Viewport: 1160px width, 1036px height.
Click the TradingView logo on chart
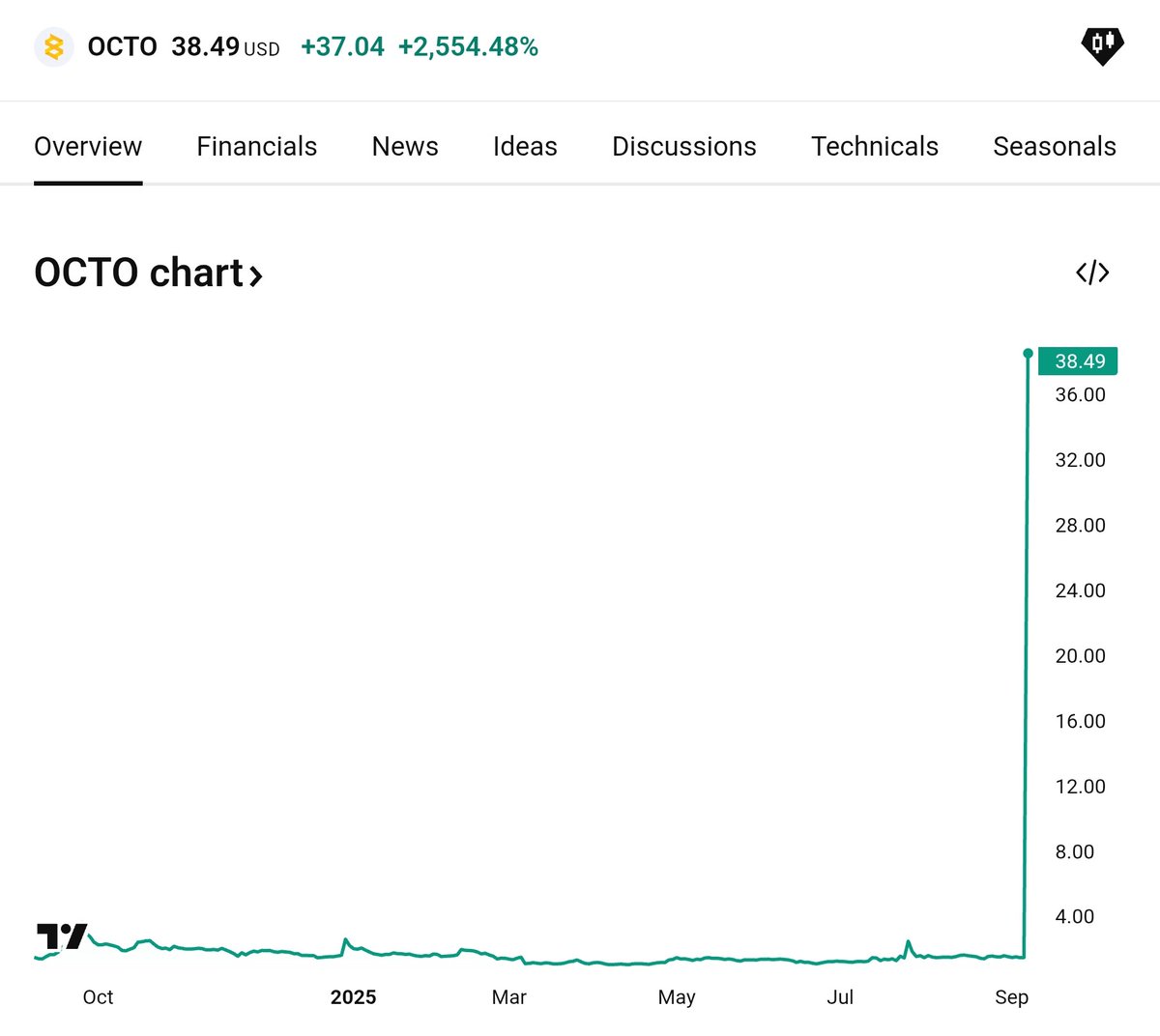pos(62,936)
